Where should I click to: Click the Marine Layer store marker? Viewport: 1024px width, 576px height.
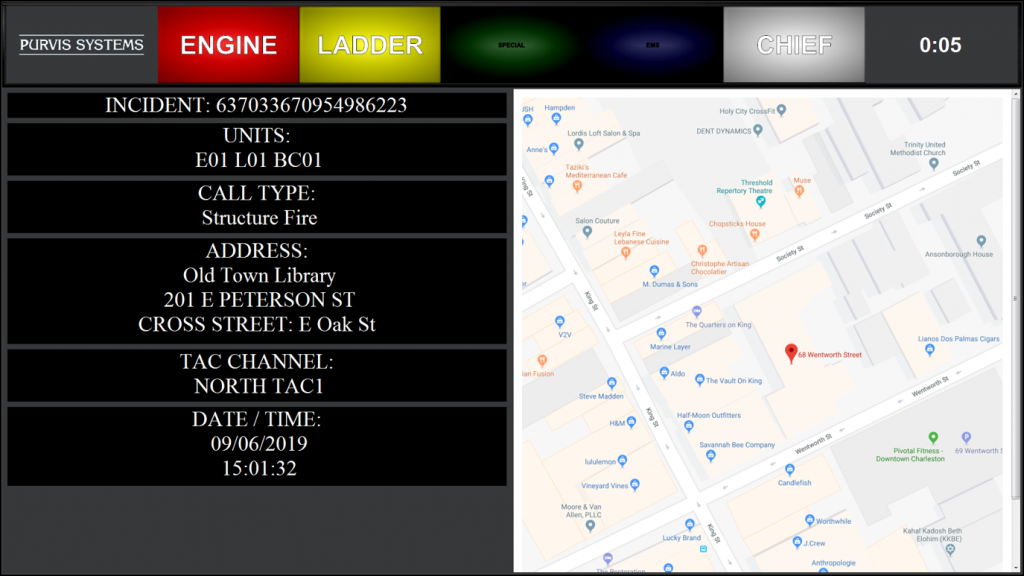[x=661, y=334]
